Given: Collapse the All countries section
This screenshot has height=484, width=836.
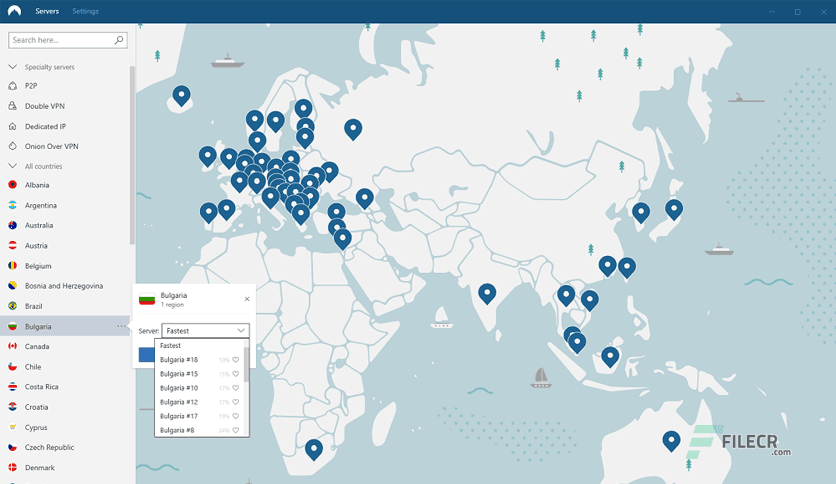Looking at the screenshot, I should 13,166.
